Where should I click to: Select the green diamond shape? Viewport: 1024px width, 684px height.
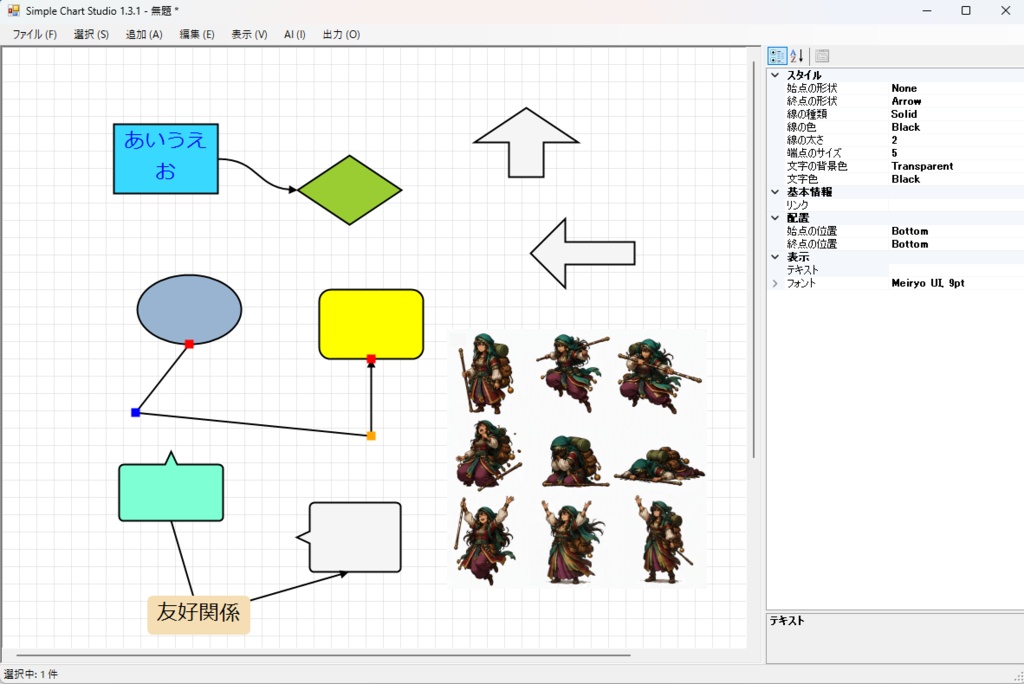pyautogui.click(x=349, y=190)
